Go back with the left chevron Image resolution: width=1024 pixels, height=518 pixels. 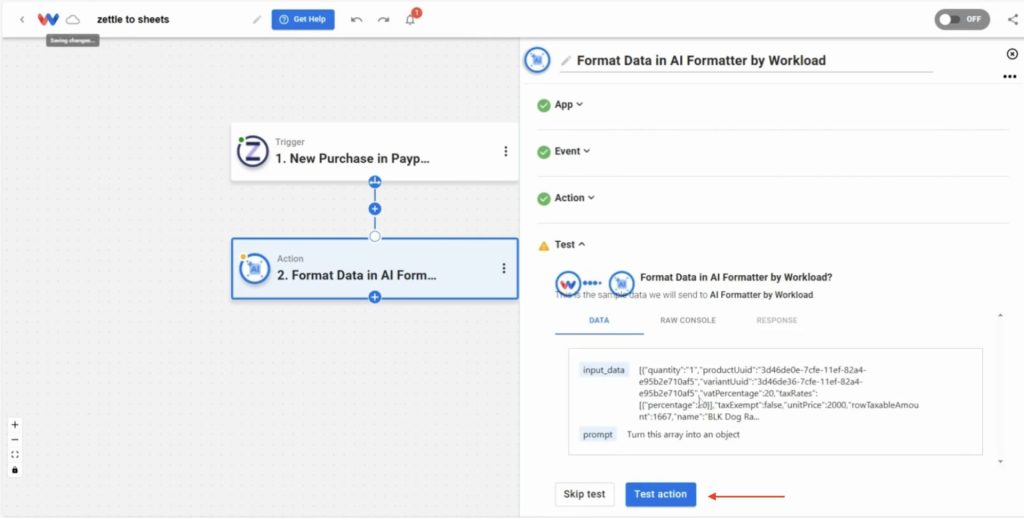(22, 20)
